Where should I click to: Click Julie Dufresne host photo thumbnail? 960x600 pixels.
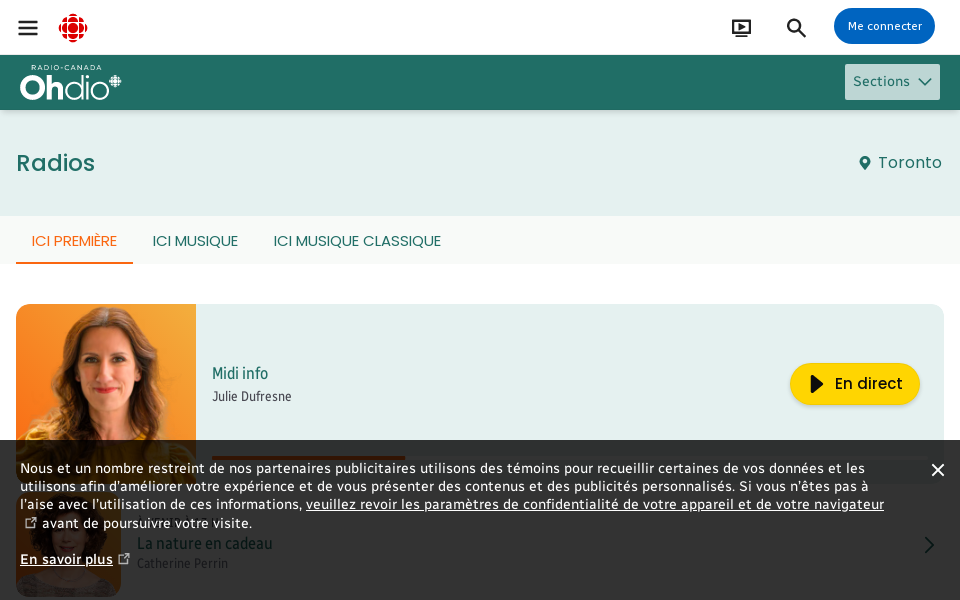click(x=106, y=372)
